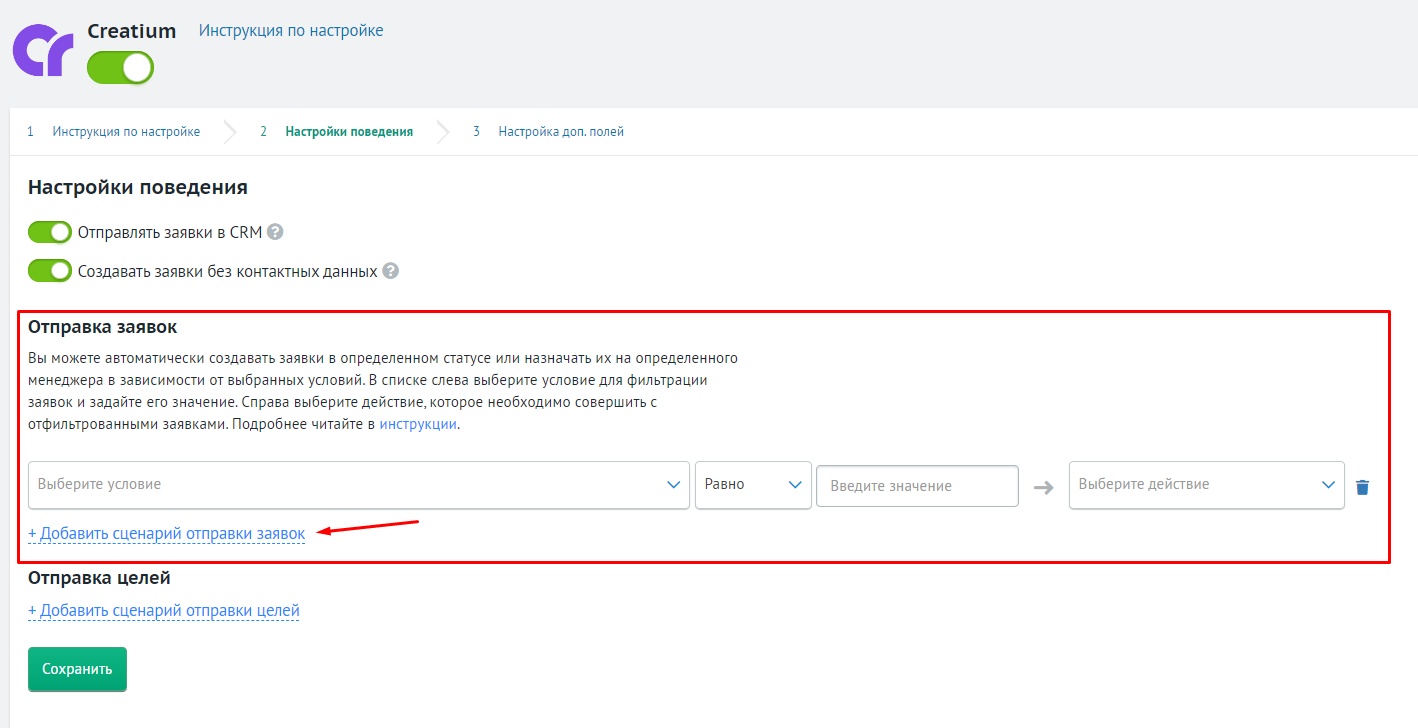Select step 2 Настройки поведения
This screenshot has height=728, width=1418.
coord(349,131)
